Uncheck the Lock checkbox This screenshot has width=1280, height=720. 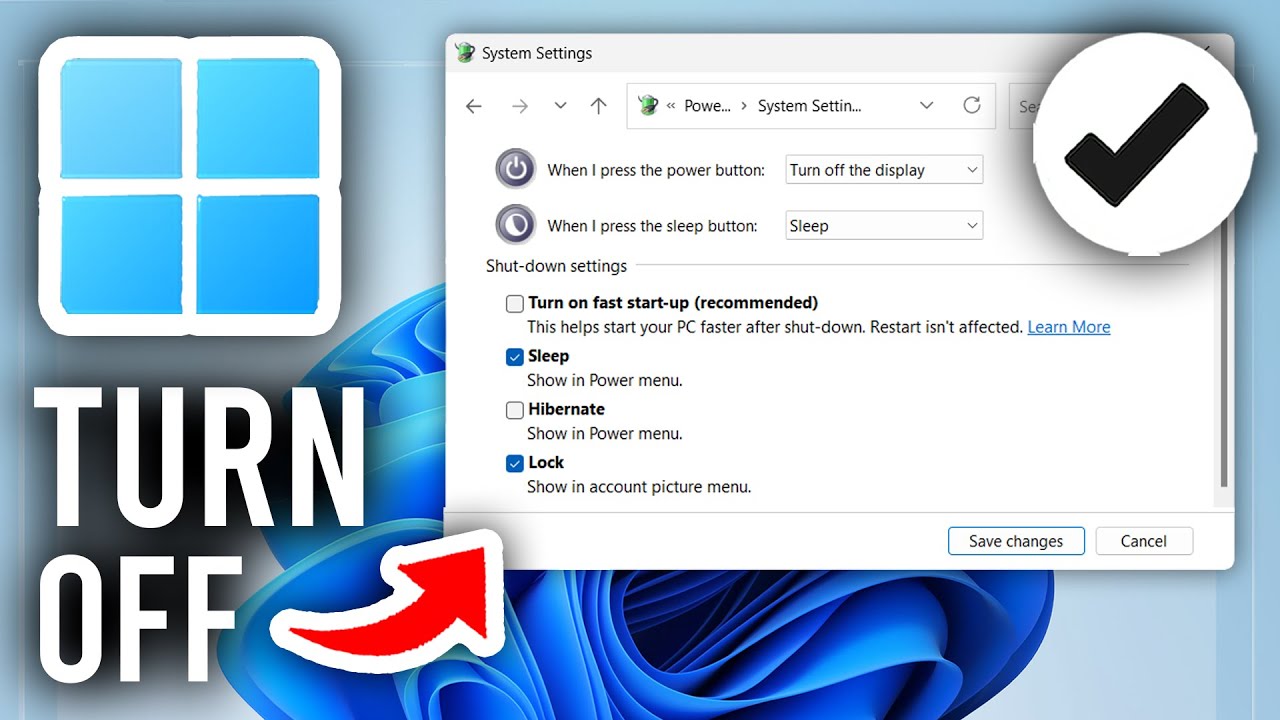(515, 463)
